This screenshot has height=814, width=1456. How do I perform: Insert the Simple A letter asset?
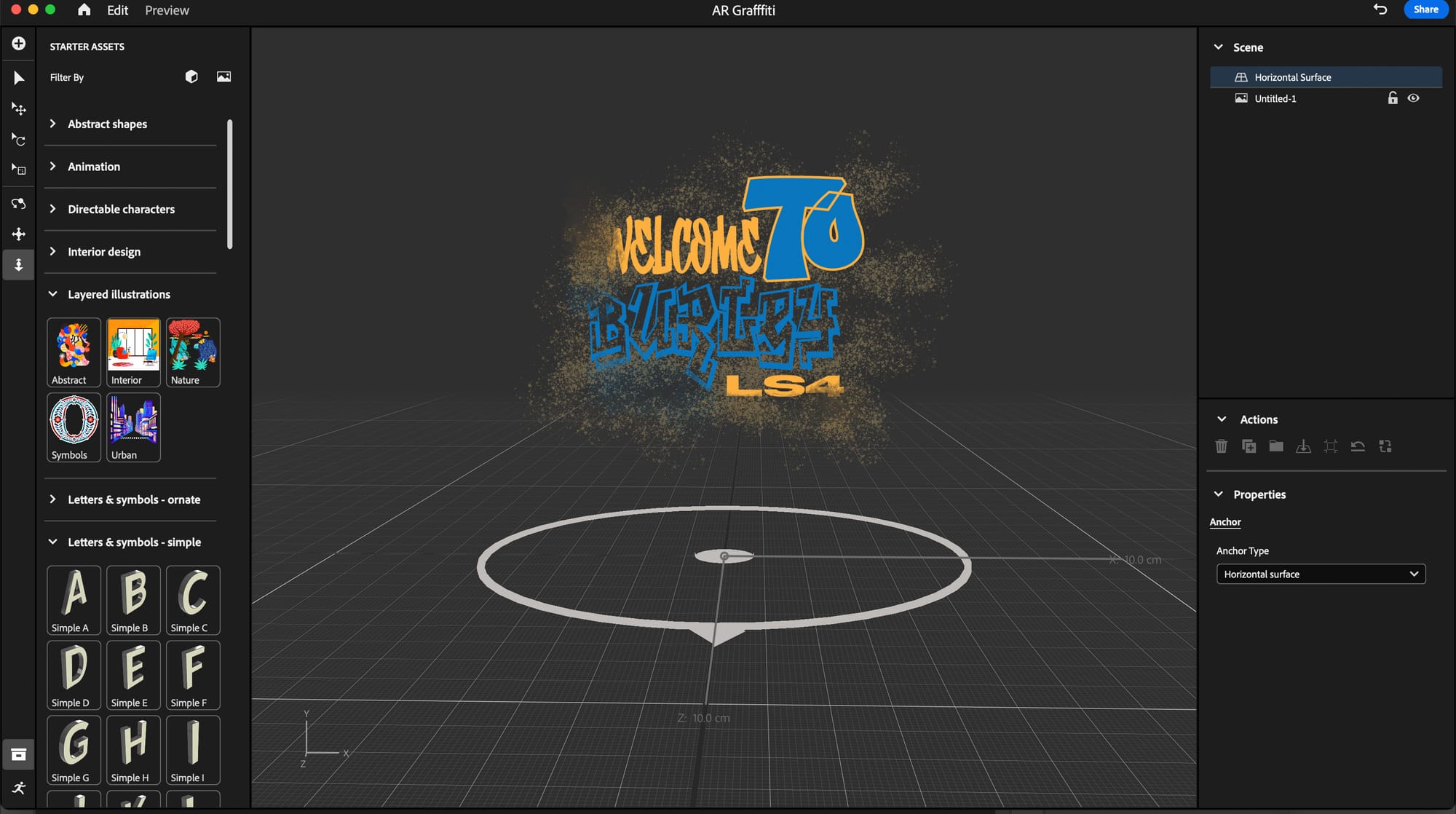[x=74, y=600]
